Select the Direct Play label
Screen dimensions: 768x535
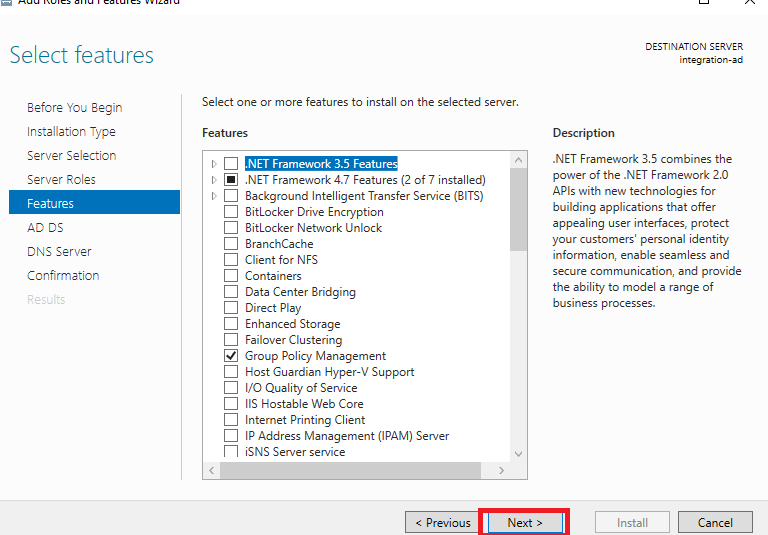[x=273, y=308]
